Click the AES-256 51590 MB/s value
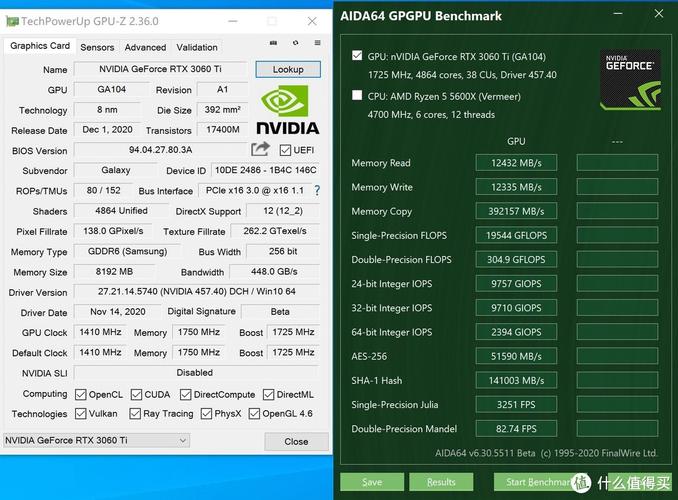This screenshot has width=678, height=500. click(516, 357)
